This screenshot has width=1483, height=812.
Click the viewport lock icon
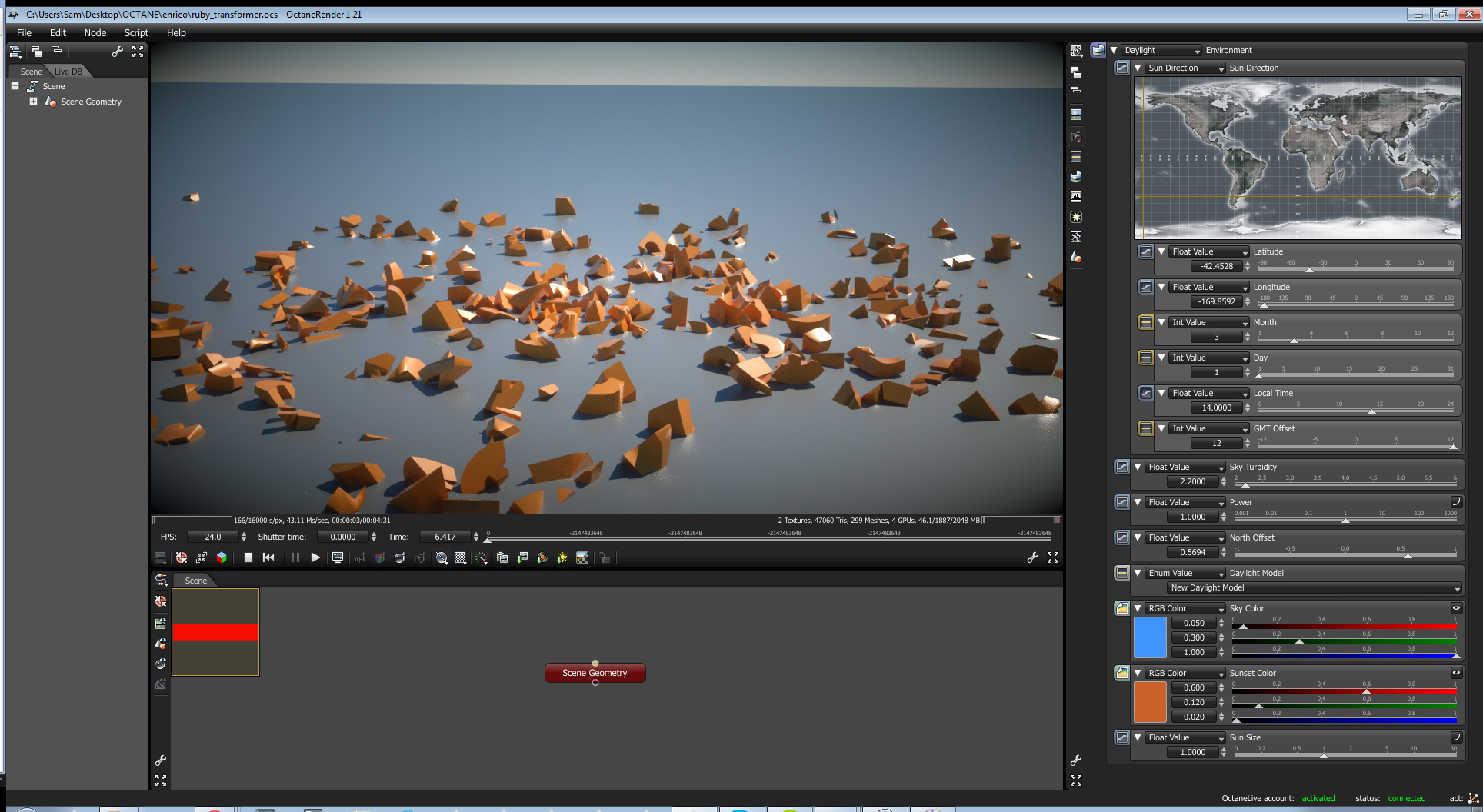605,557
